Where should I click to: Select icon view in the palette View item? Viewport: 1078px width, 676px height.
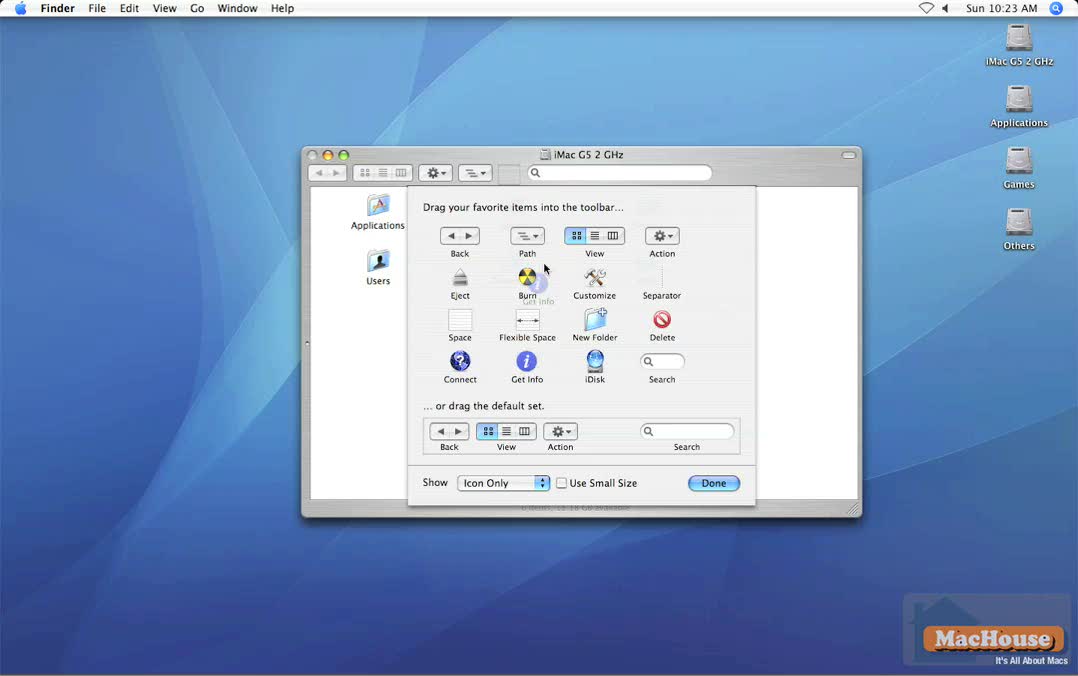tap(576, 236)
